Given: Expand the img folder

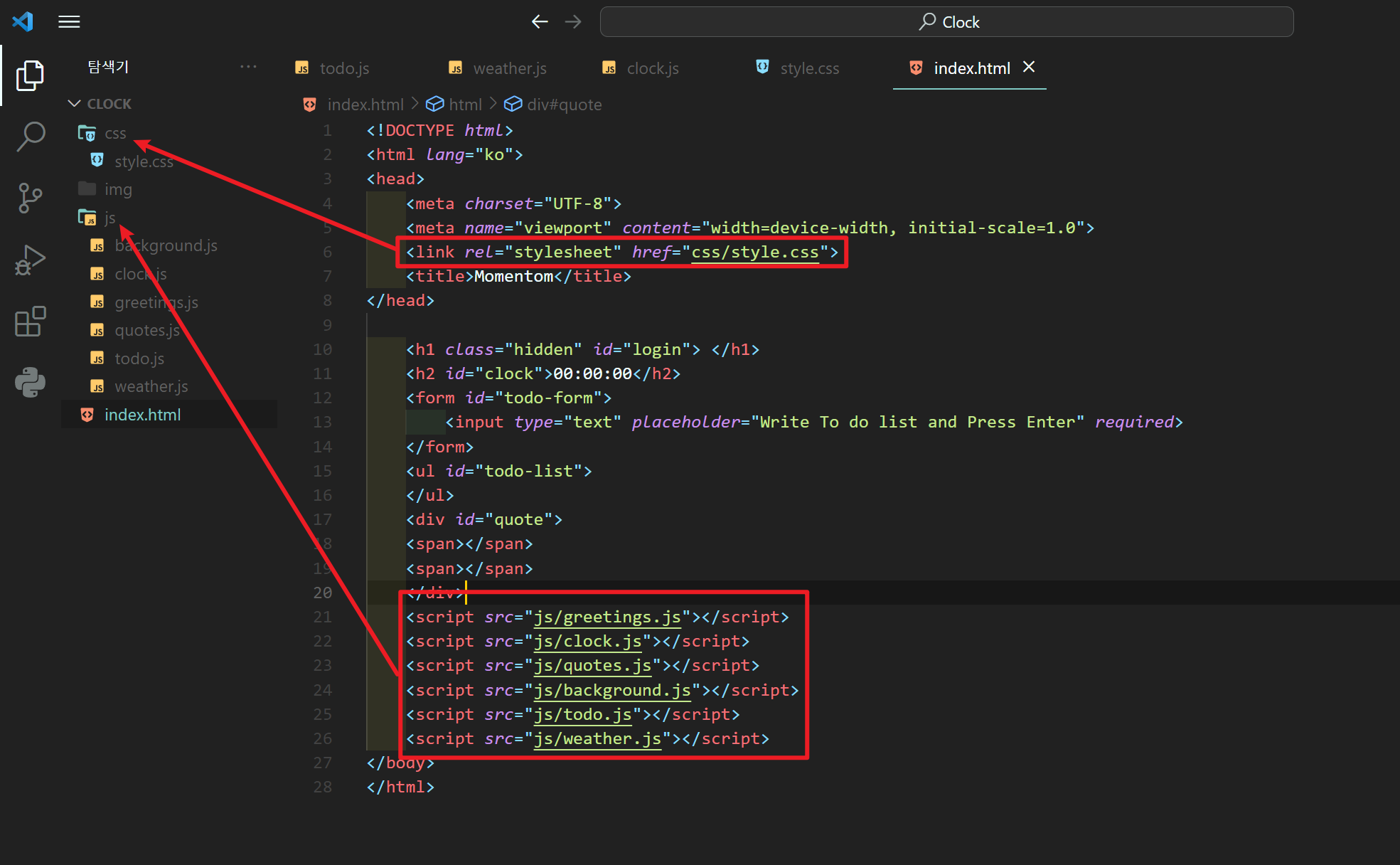Looking at the screenshot, I should point(117,189).
